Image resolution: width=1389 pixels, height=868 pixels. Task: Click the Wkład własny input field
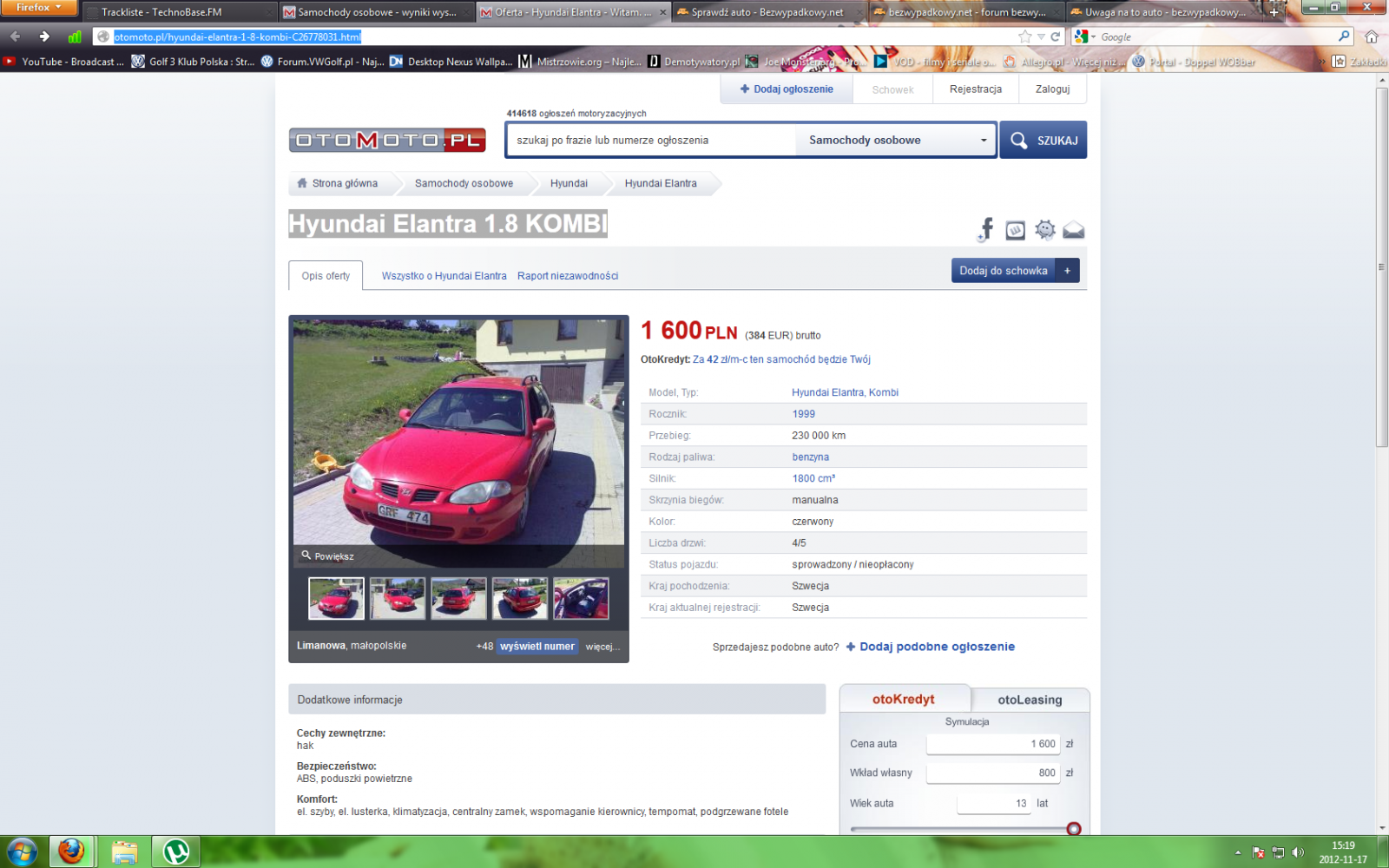point(993,773)
